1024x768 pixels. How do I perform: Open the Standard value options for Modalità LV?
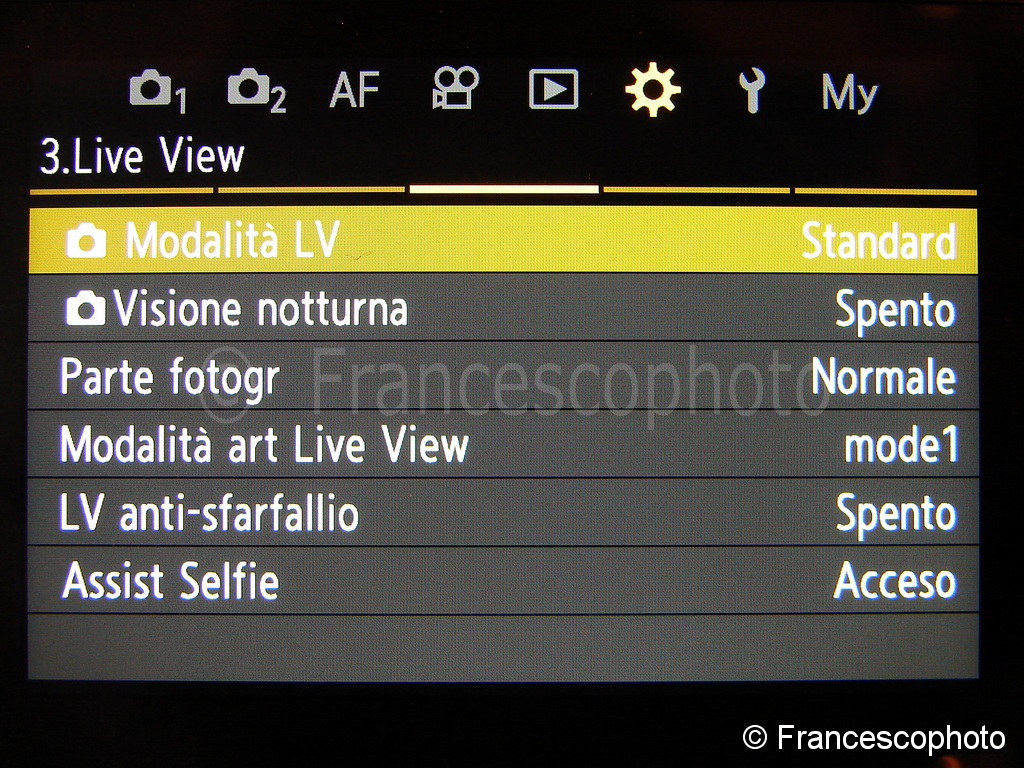[879, 242]
